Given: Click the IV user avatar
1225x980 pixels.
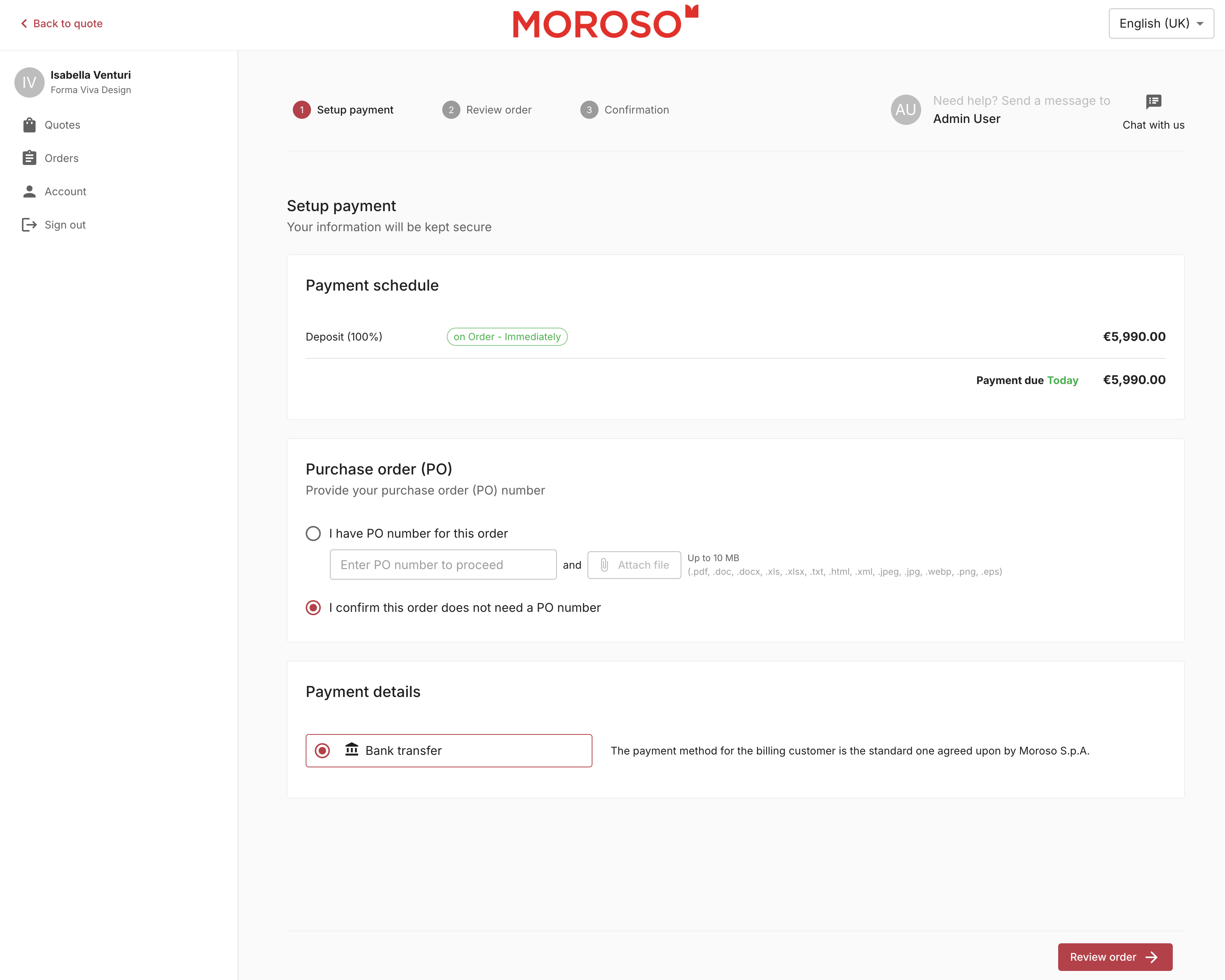Looking at the screenshot, I should (29, 82).
